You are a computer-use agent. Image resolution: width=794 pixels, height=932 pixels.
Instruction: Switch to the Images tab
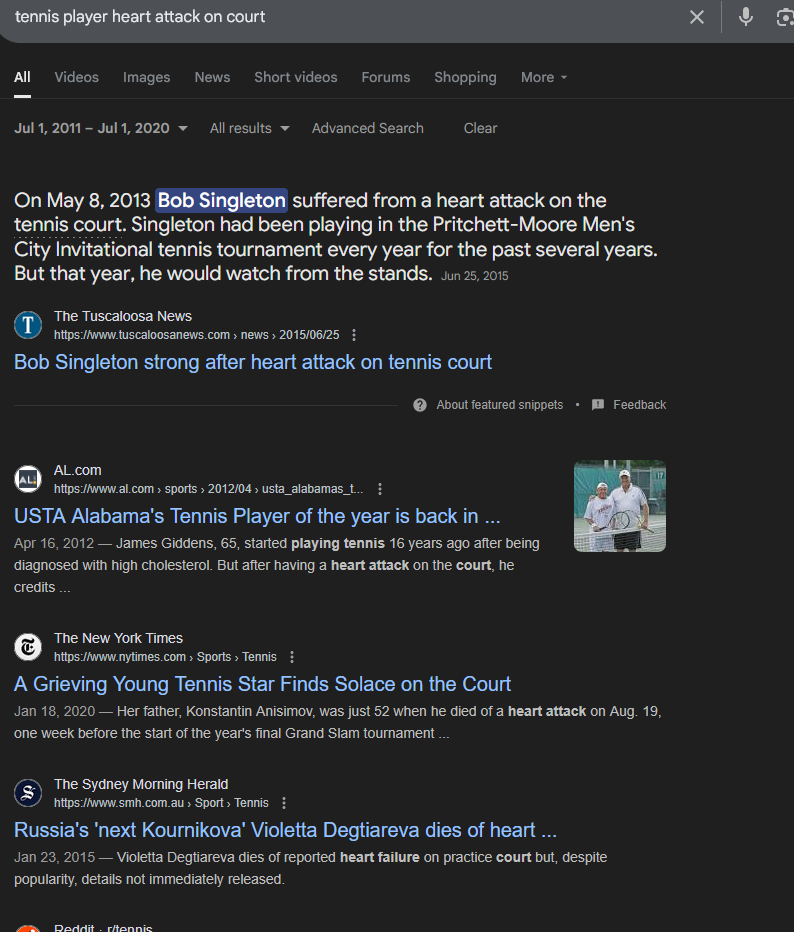[x=146, y=77]
